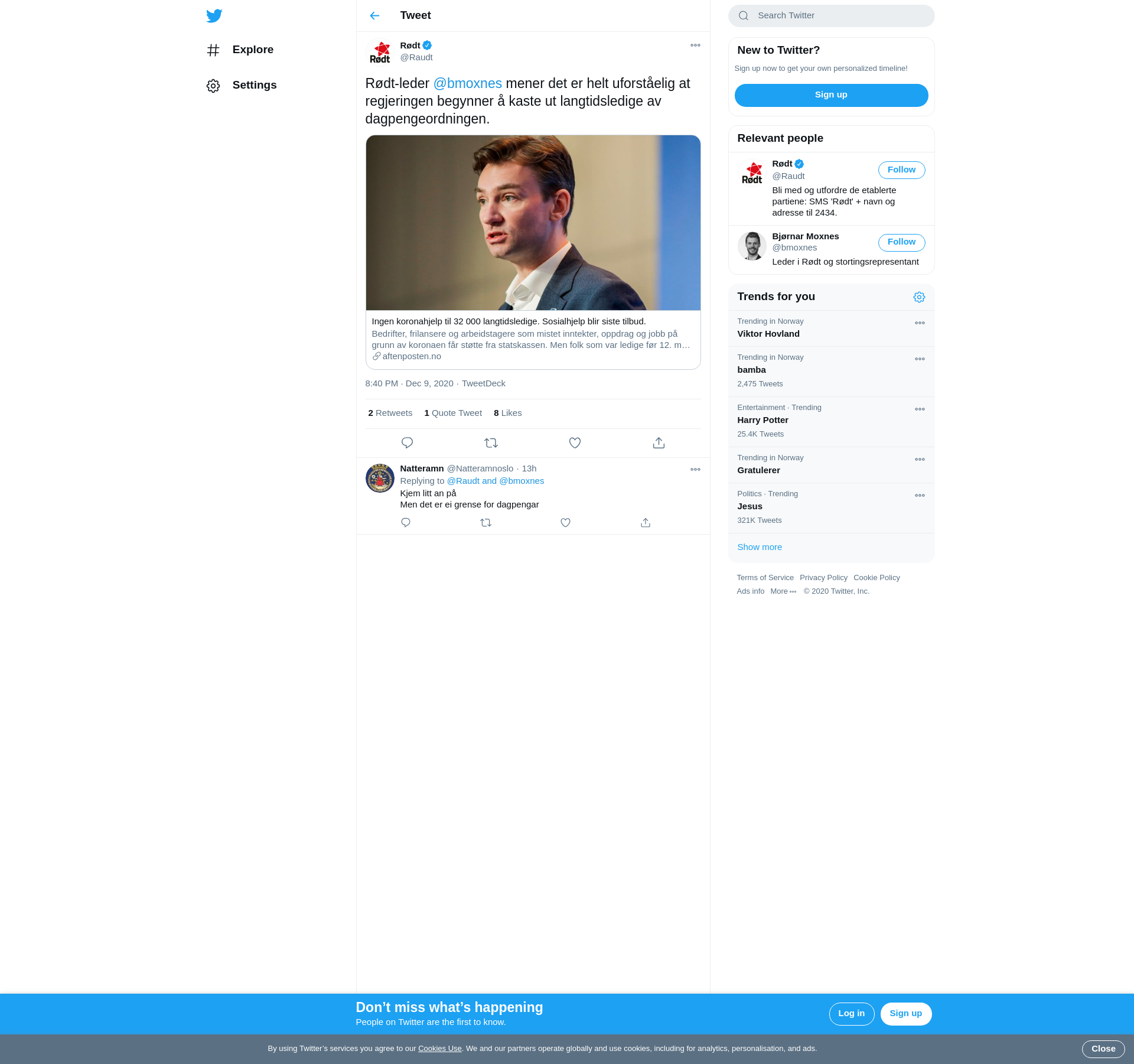This screenshot has width=1134, height=1064.
Task: Like Rødt's main tweet
Action: 575,443
